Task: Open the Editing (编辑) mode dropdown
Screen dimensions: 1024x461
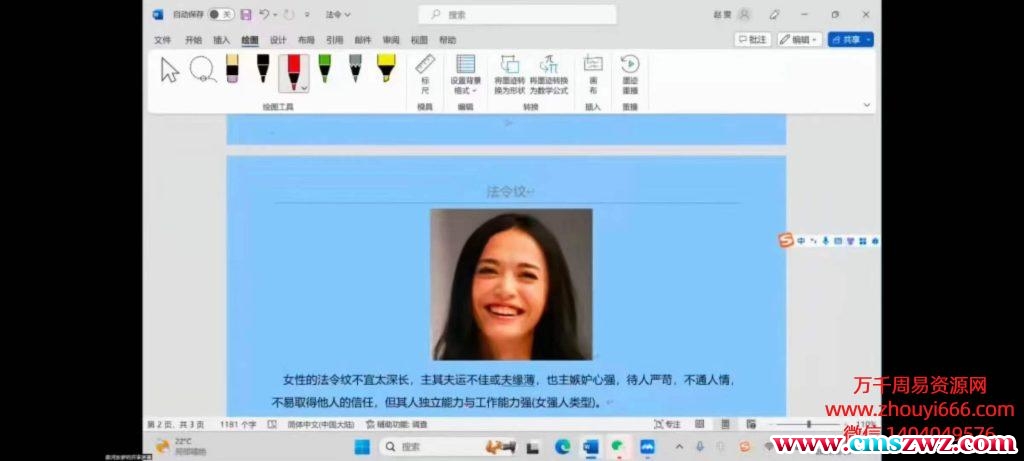Action: coord(799,39)
